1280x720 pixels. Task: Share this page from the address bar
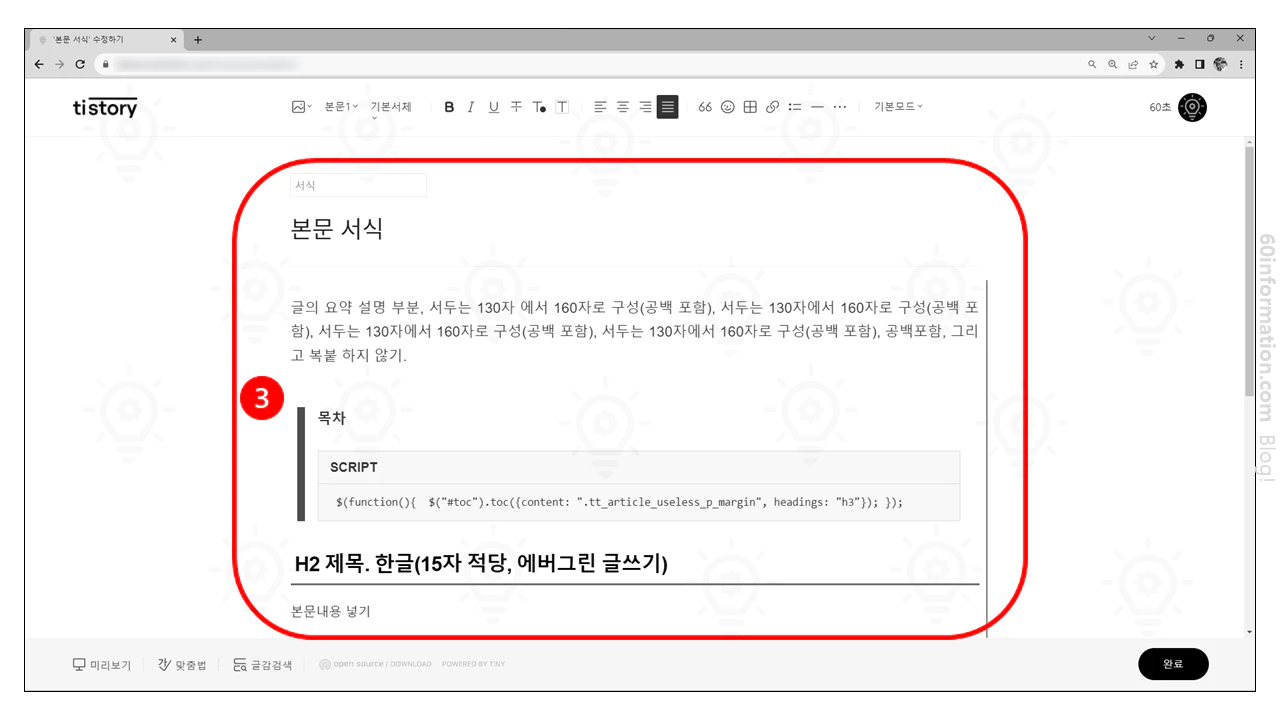point(1133,64)
